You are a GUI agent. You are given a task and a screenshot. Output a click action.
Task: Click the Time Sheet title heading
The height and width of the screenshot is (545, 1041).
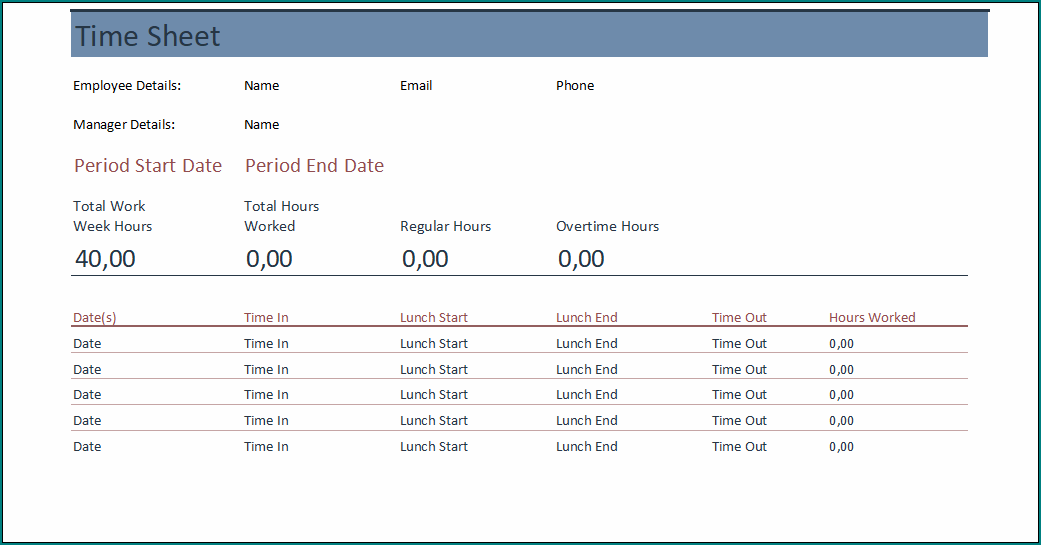(x=147, y=36)
